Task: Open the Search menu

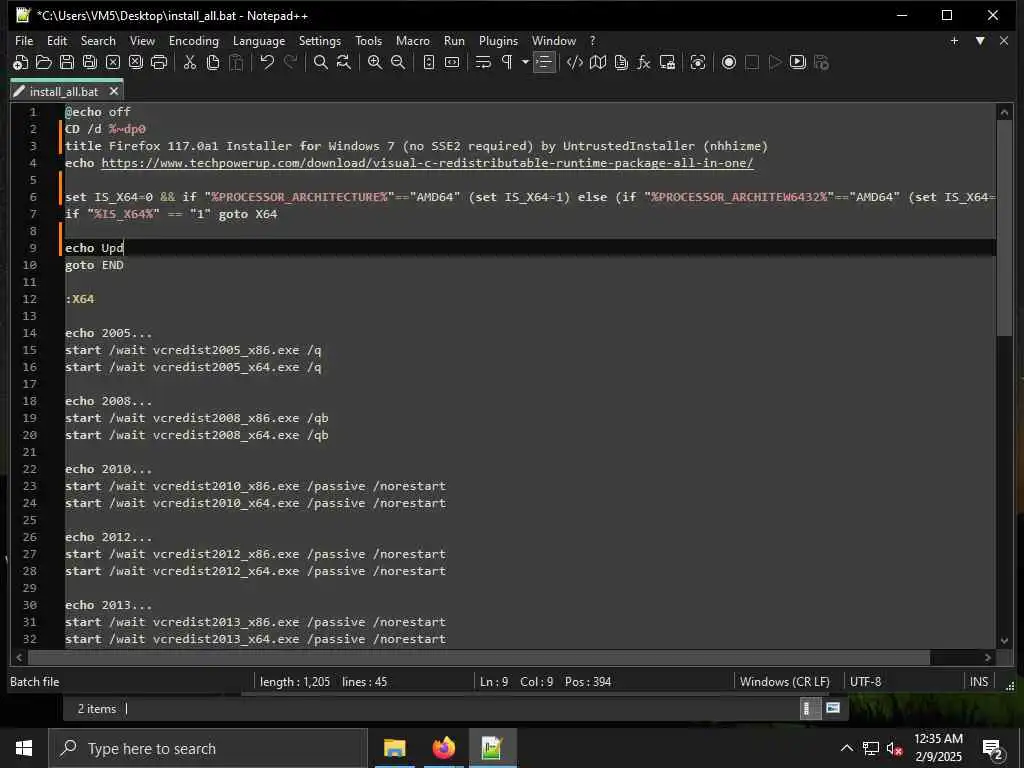Action: (x=98, y=41)
